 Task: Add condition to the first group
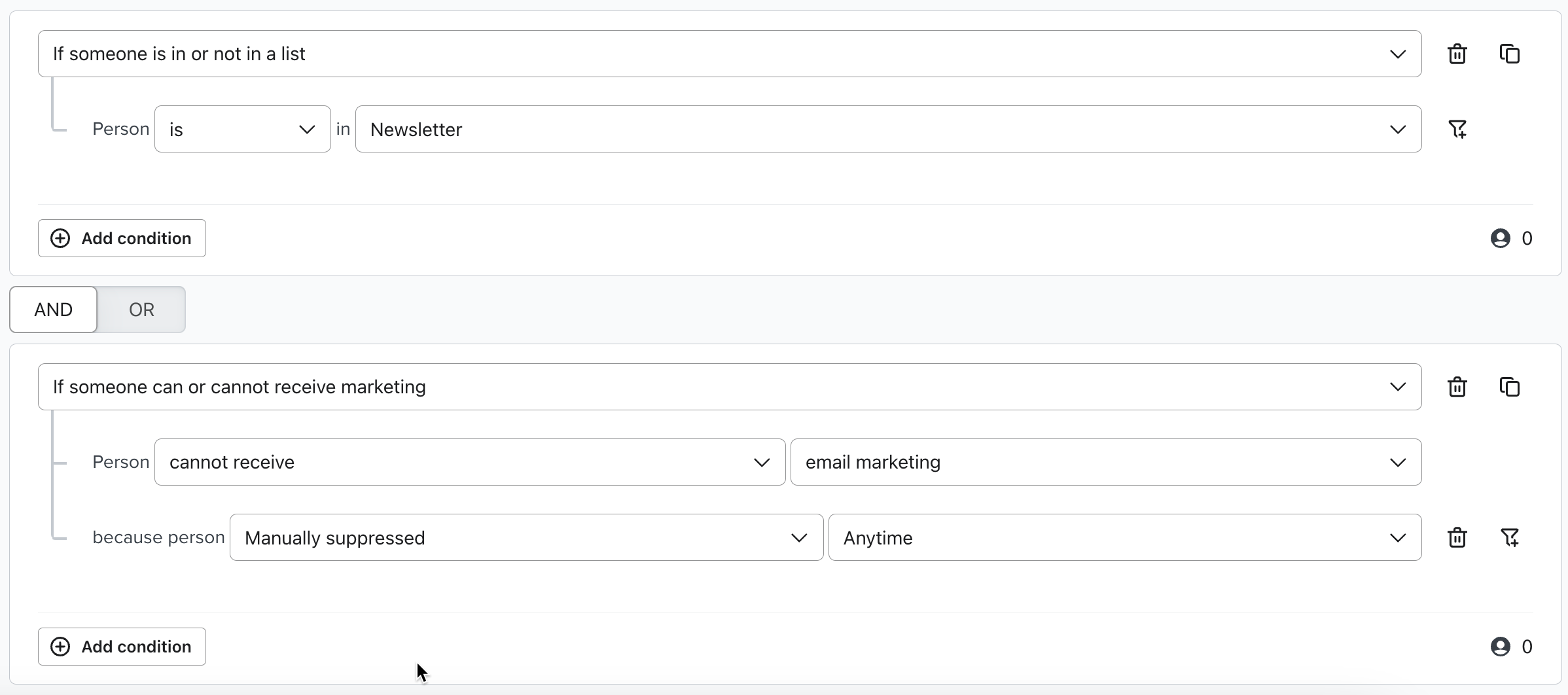pos(122,238)
